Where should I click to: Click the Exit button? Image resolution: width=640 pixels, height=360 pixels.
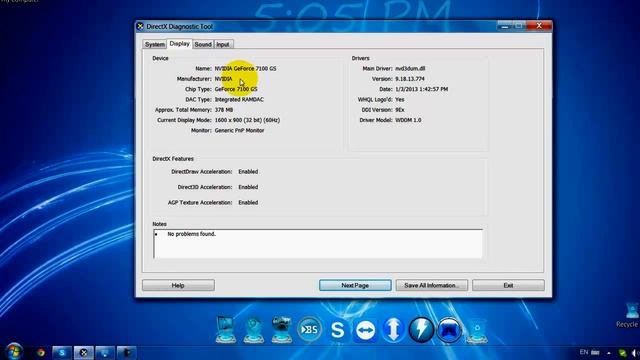(x=508, y=285)
